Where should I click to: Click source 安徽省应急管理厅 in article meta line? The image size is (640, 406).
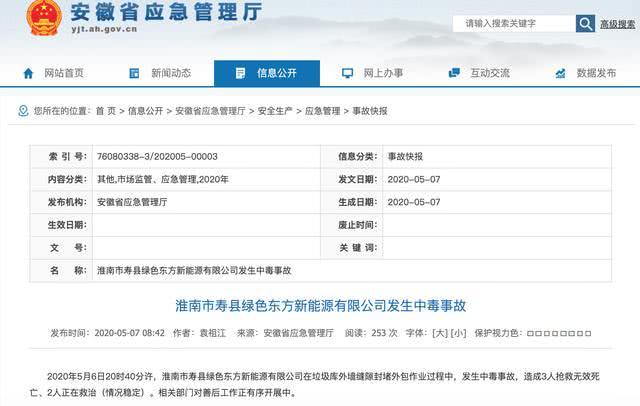click(x=298, y=333)
